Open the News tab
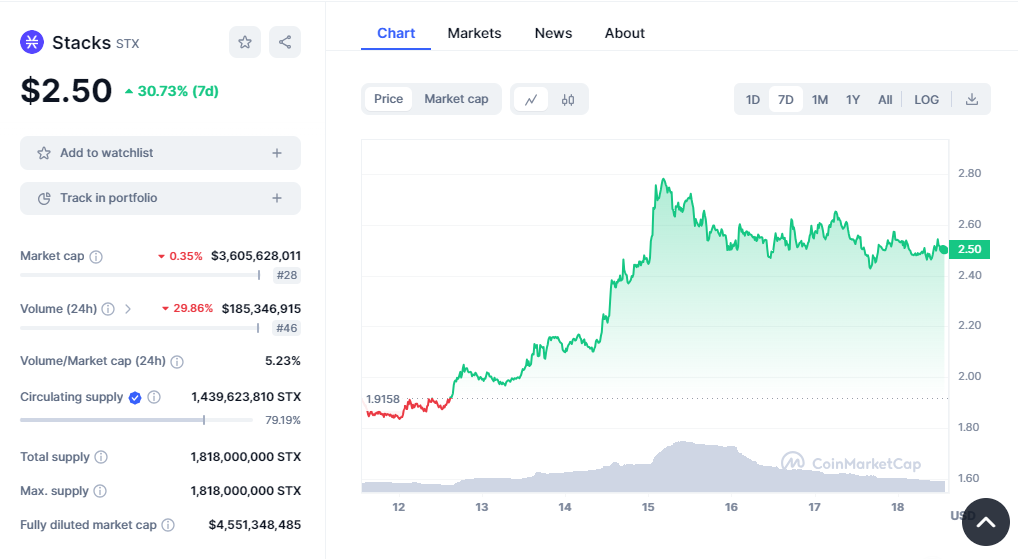This screenshot has height=559, width=1018. click(553, 33)
